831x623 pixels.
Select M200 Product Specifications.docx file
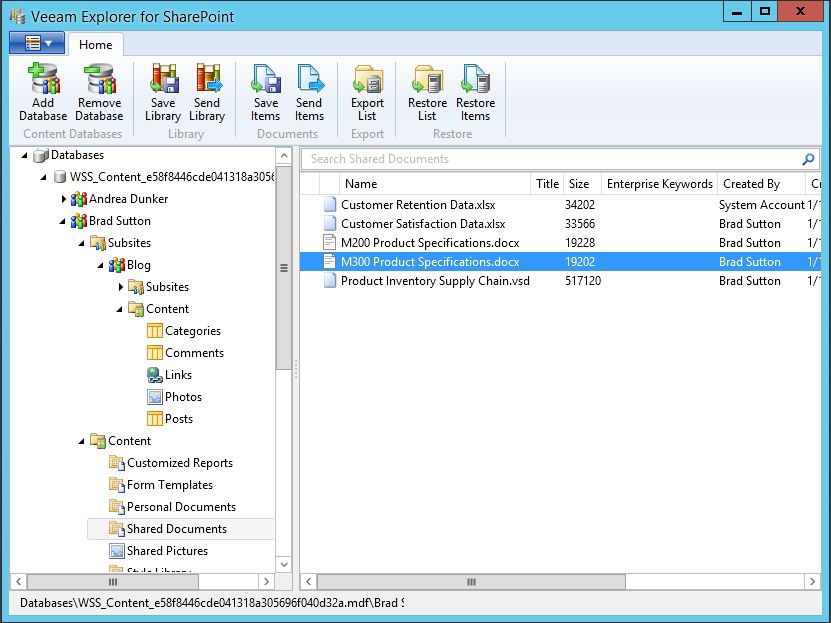560,243
